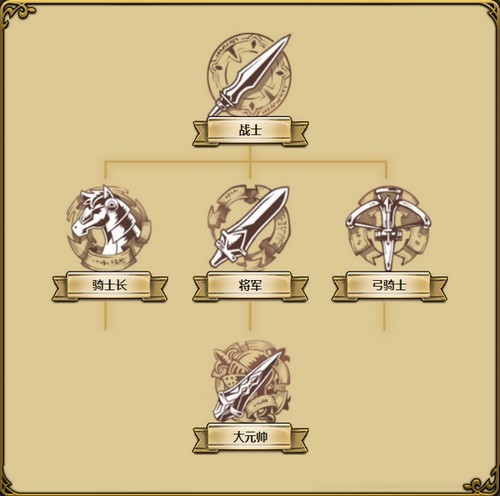Select the 战士 spear emblem icon
Image resolution: width=500 pixels, height=496 pixels.
[x=249, y=75]
